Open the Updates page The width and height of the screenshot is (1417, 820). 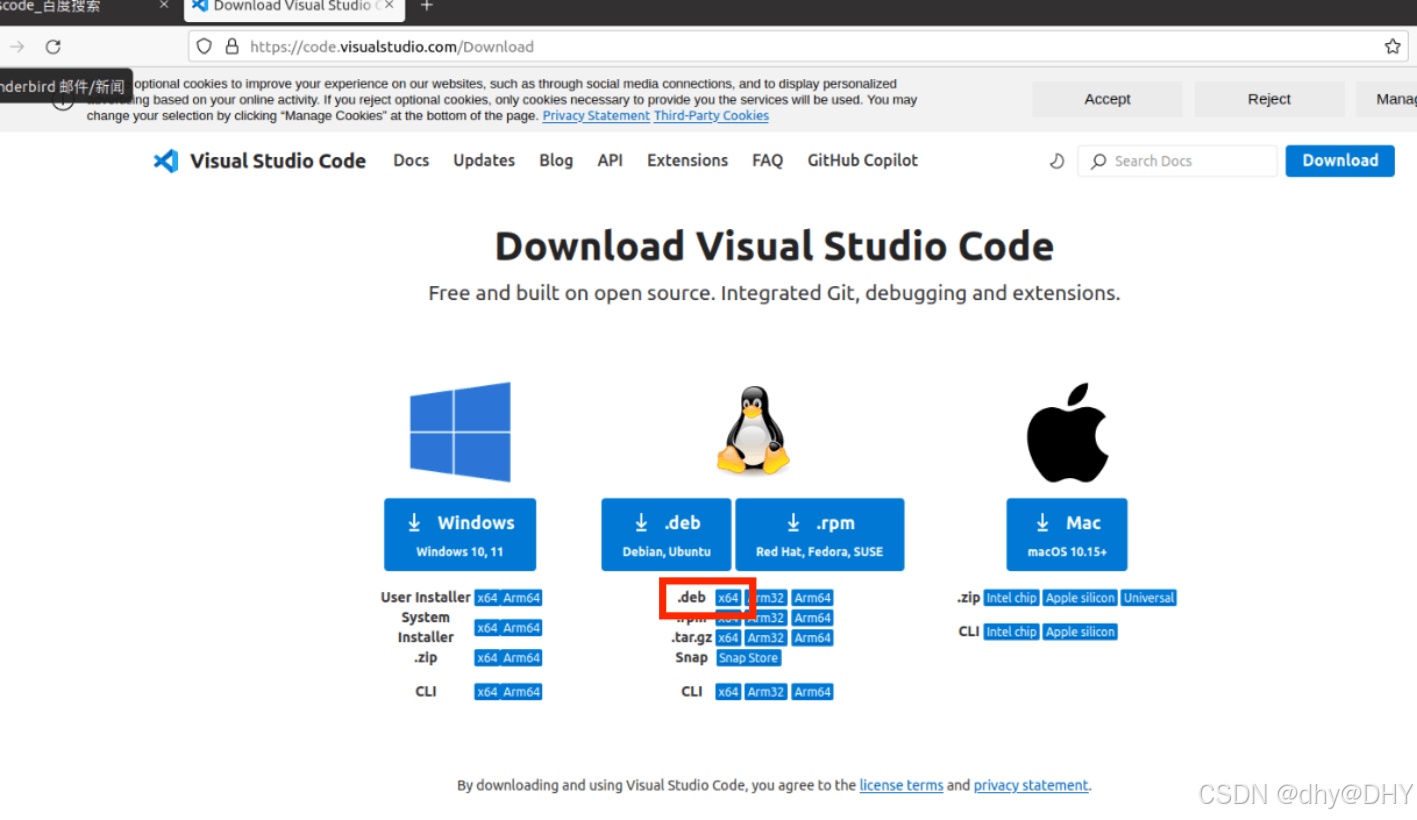[x=484, y=160]
